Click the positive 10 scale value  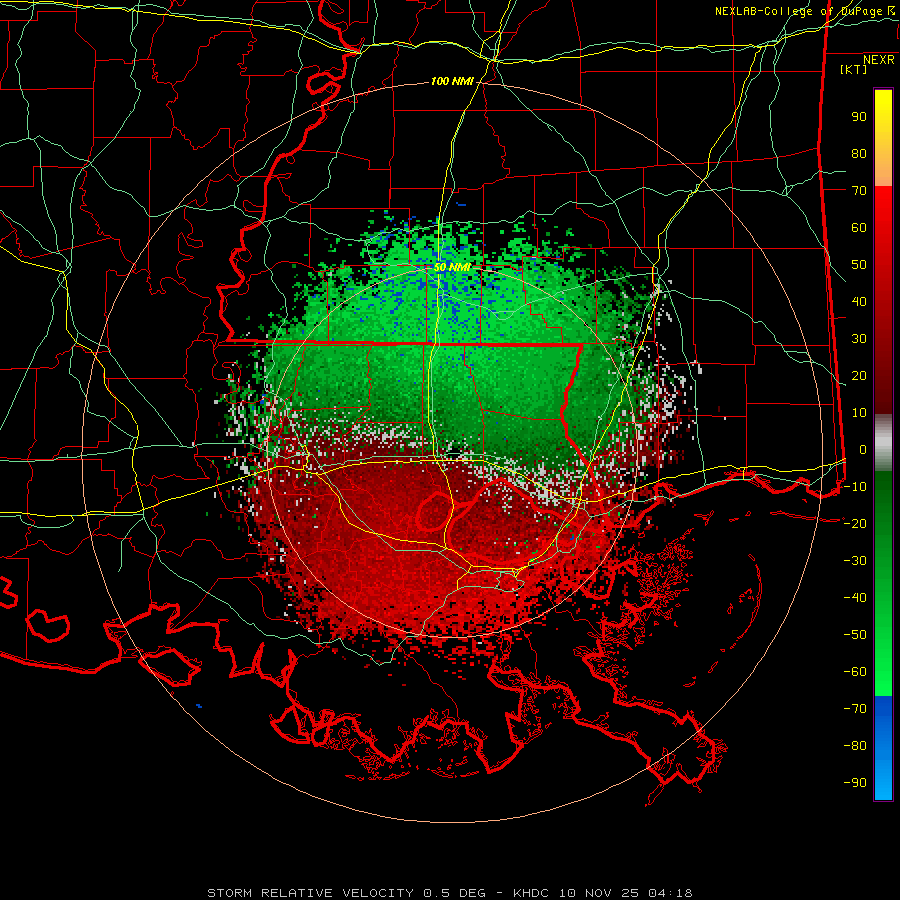pos(859,413)
